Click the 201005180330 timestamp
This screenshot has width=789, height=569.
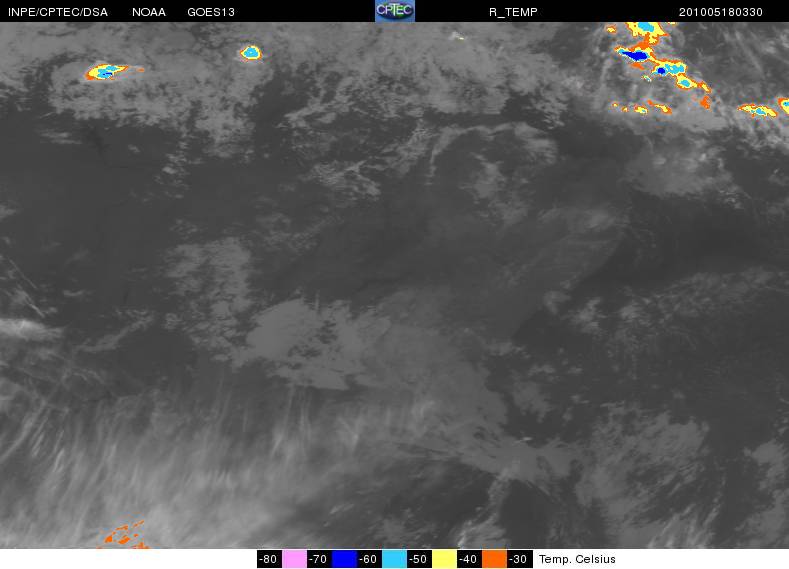[720, 12]
